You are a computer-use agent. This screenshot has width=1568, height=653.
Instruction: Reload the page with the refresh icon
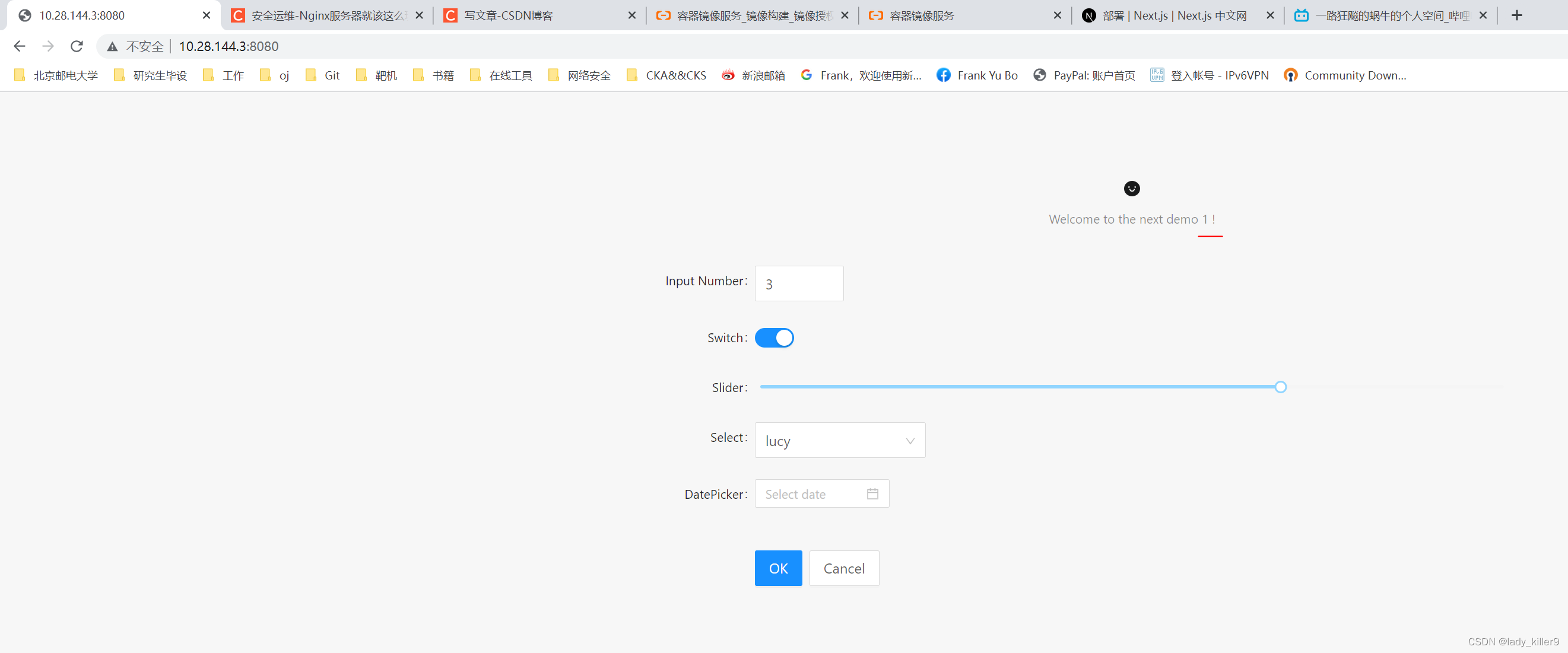pos(77,46)
